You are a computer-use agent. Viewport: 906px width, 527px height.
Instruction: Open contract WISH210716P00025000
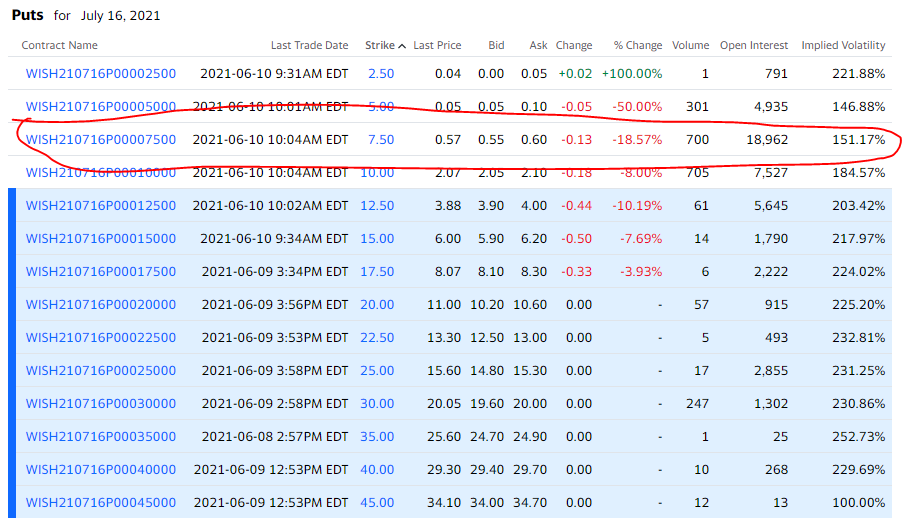101,370
